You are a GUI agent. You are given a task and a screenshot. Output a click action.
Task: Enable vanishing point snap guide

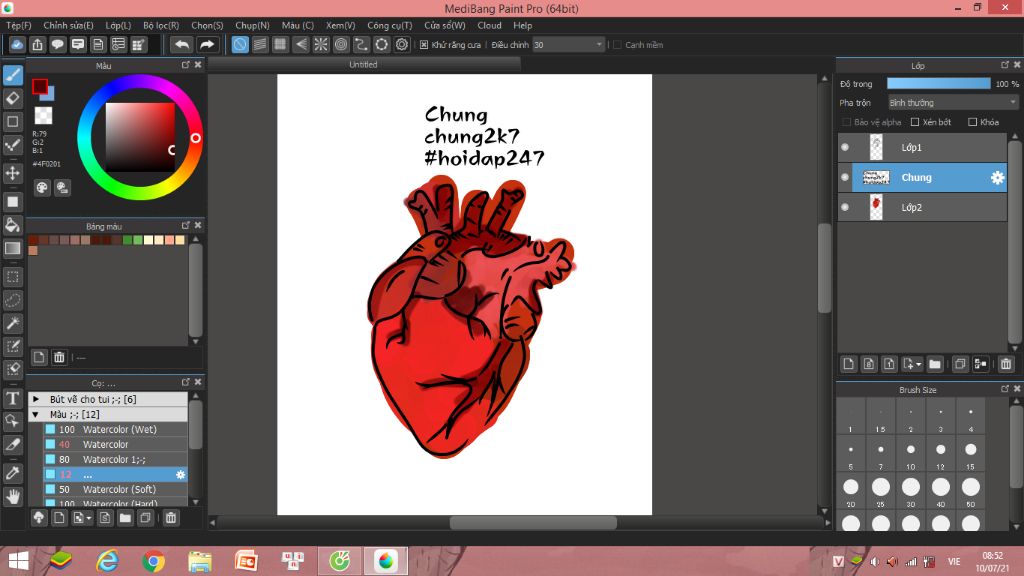click(x=300, y=44)
